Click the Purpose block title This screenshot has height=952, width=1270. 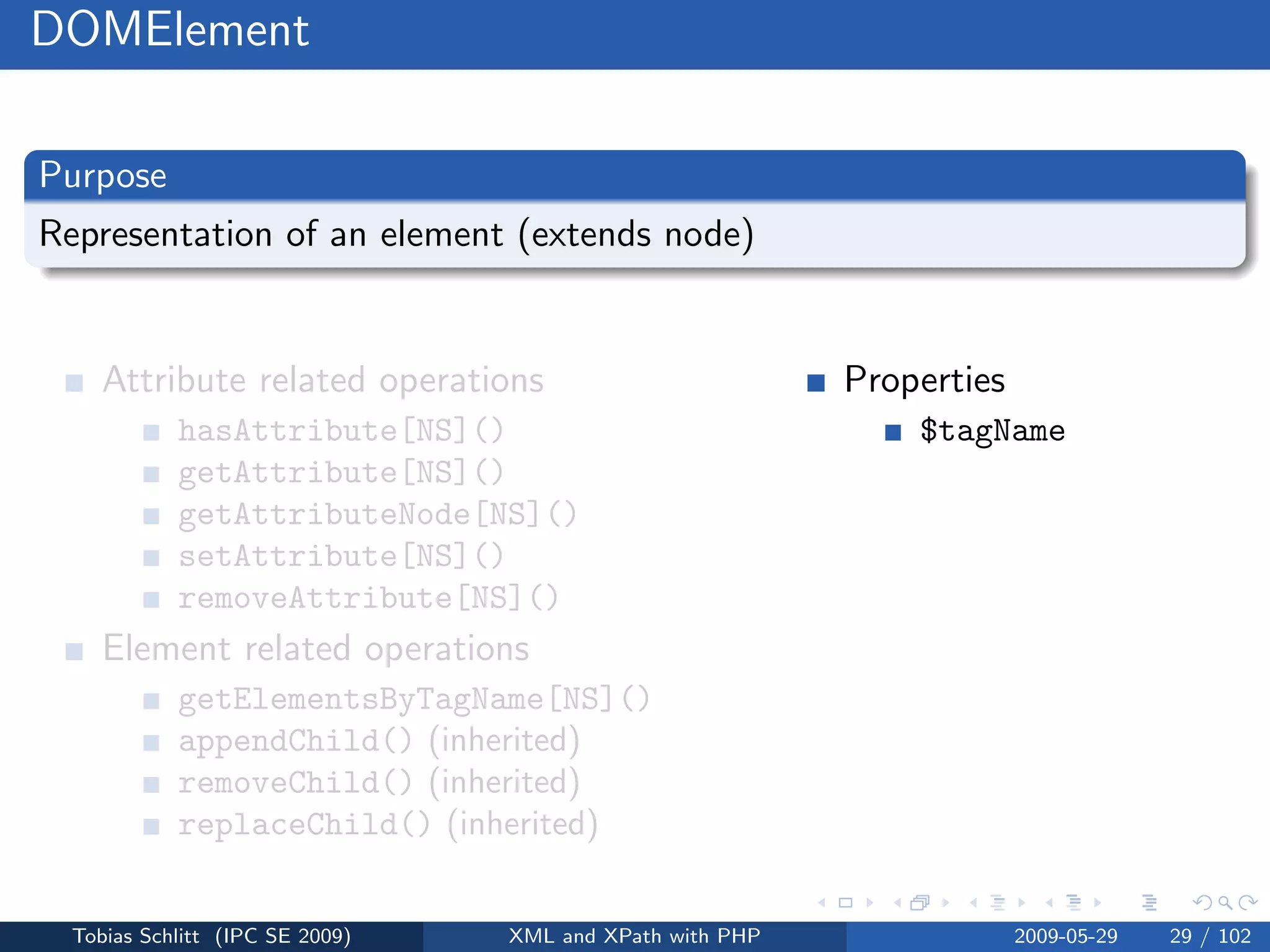click(103, 175)
